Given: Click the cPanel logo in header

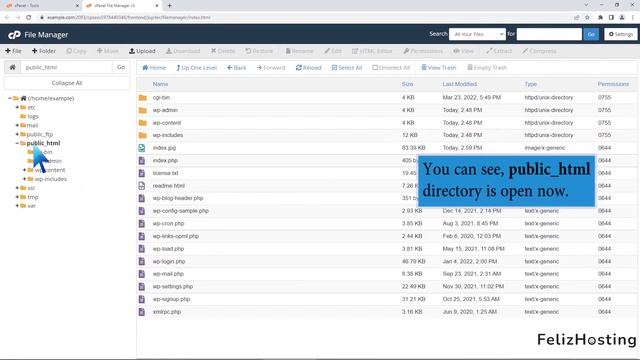Looking at the screenshot, I should coord(14,35).
